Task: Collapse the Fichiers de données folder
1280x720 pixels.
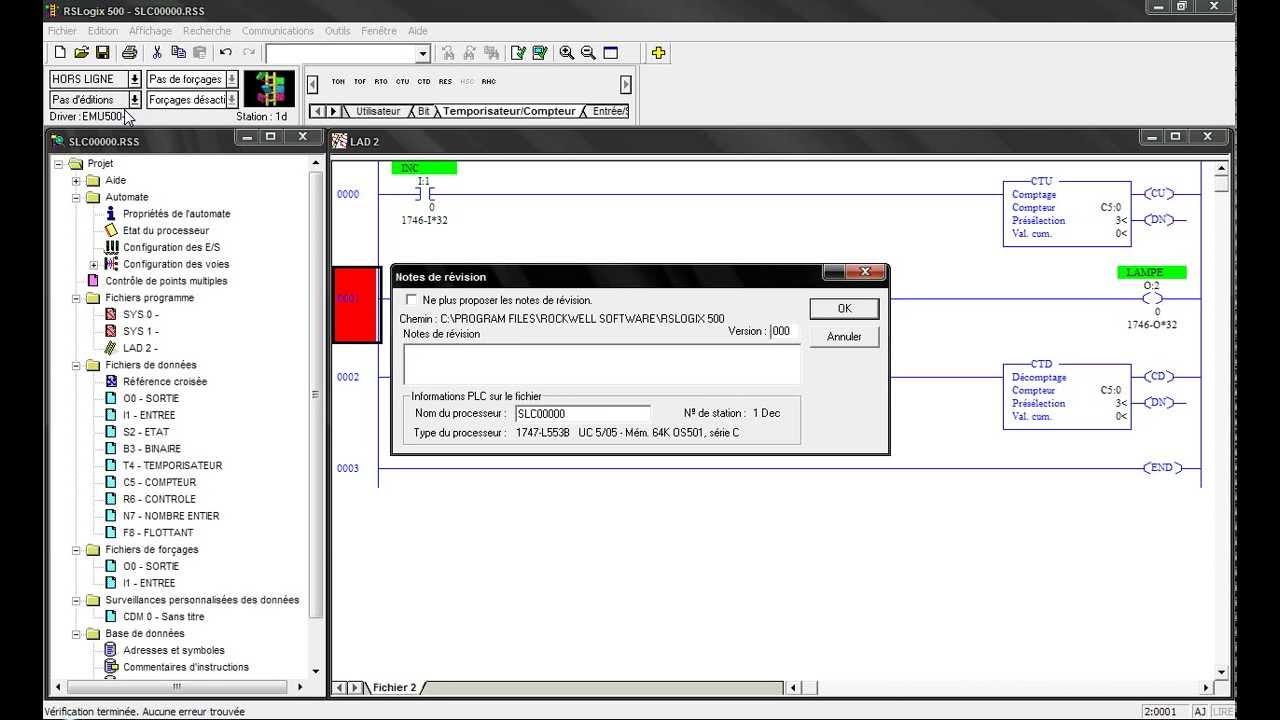Action: 76,365
